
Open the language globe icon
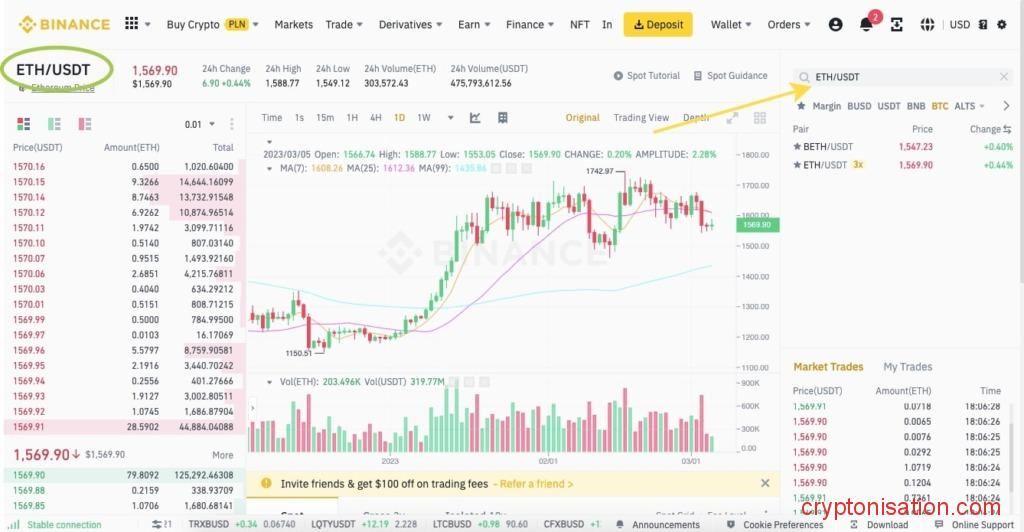point(927,24)
